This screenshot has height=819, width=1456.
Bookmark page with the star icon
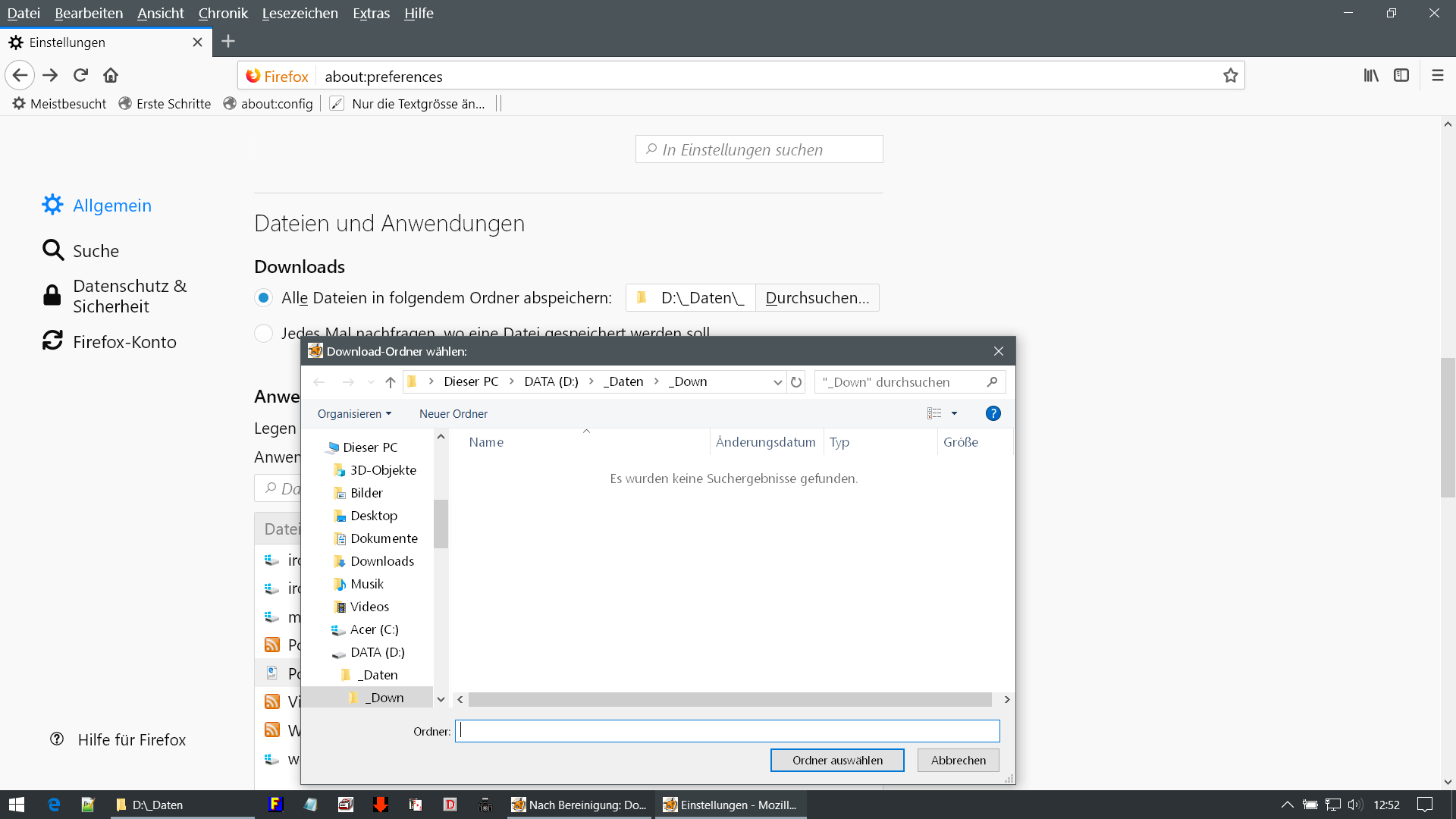pos(1230,75)
